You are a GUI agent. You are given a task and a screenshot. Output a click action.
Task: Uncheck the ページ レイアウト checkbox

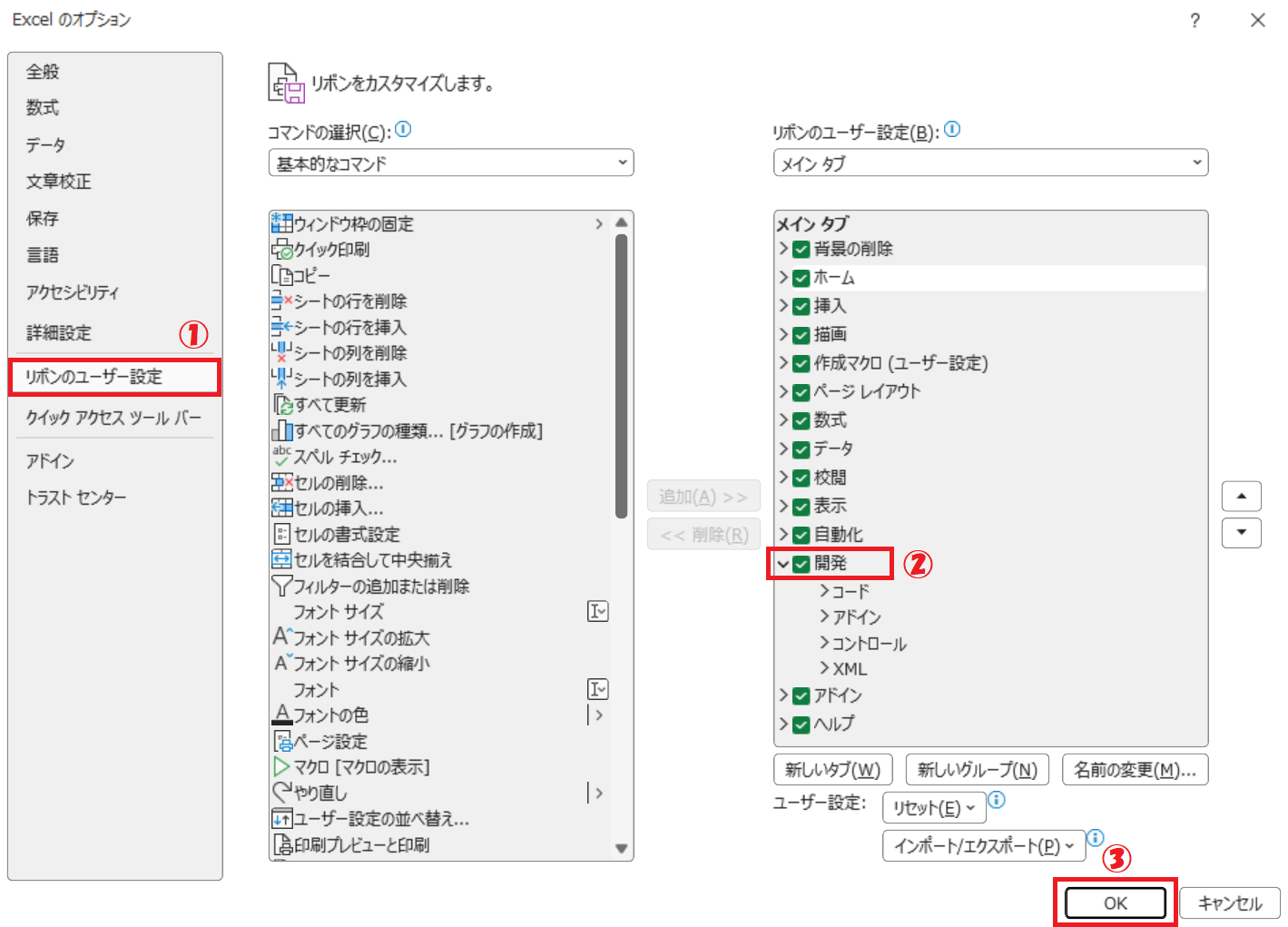pyautogui.click(x=801, y=392)
